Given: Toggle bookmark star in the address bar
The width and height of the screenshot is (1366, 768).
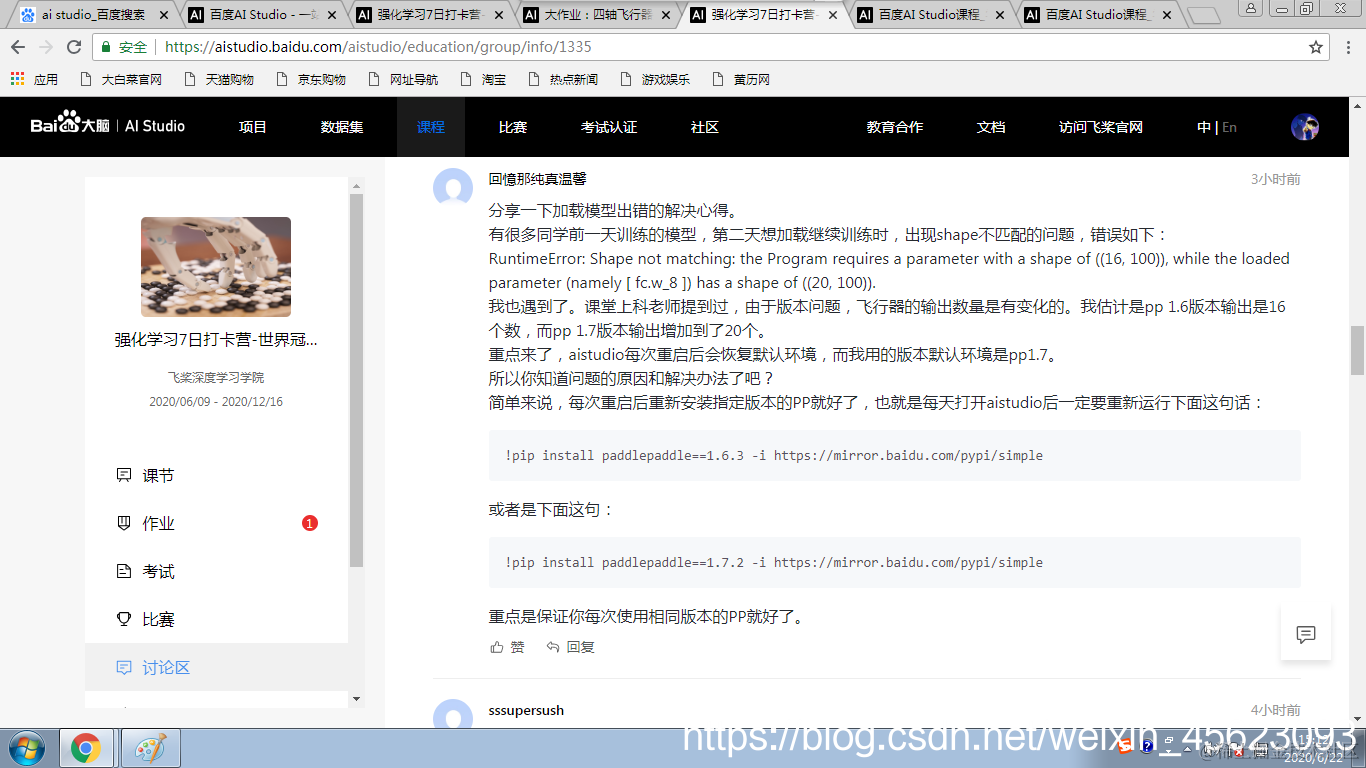Looking at the screenshot, I should pos(1315,47).
